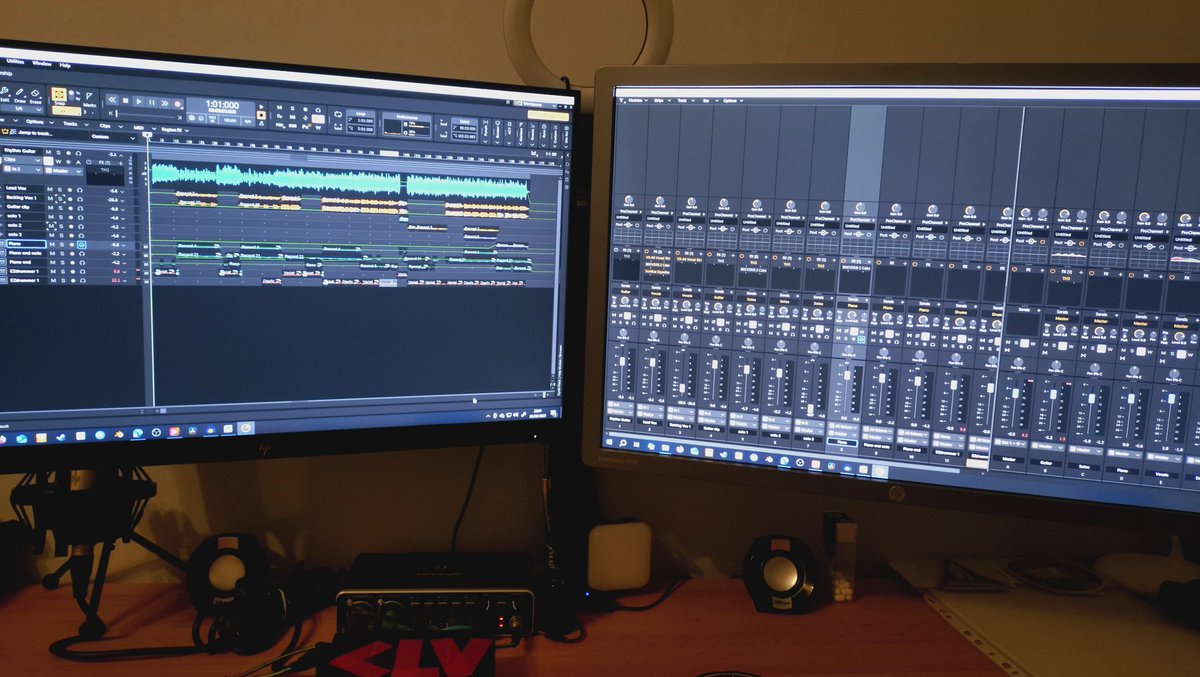Select the Draw tool

(20, 93)
